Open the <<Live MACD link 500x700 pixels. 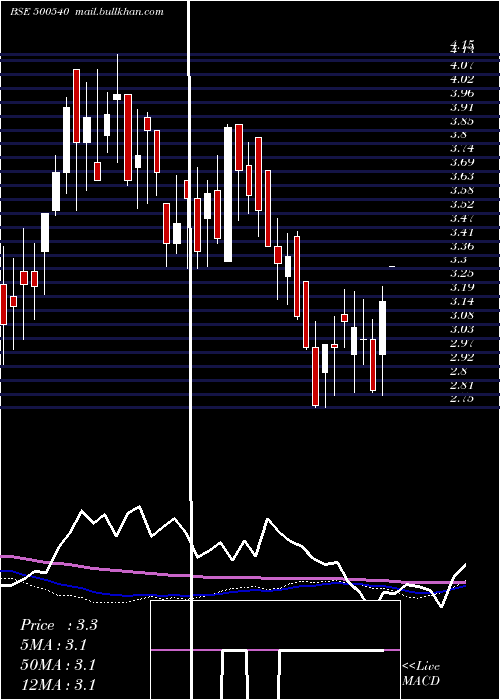421,673
